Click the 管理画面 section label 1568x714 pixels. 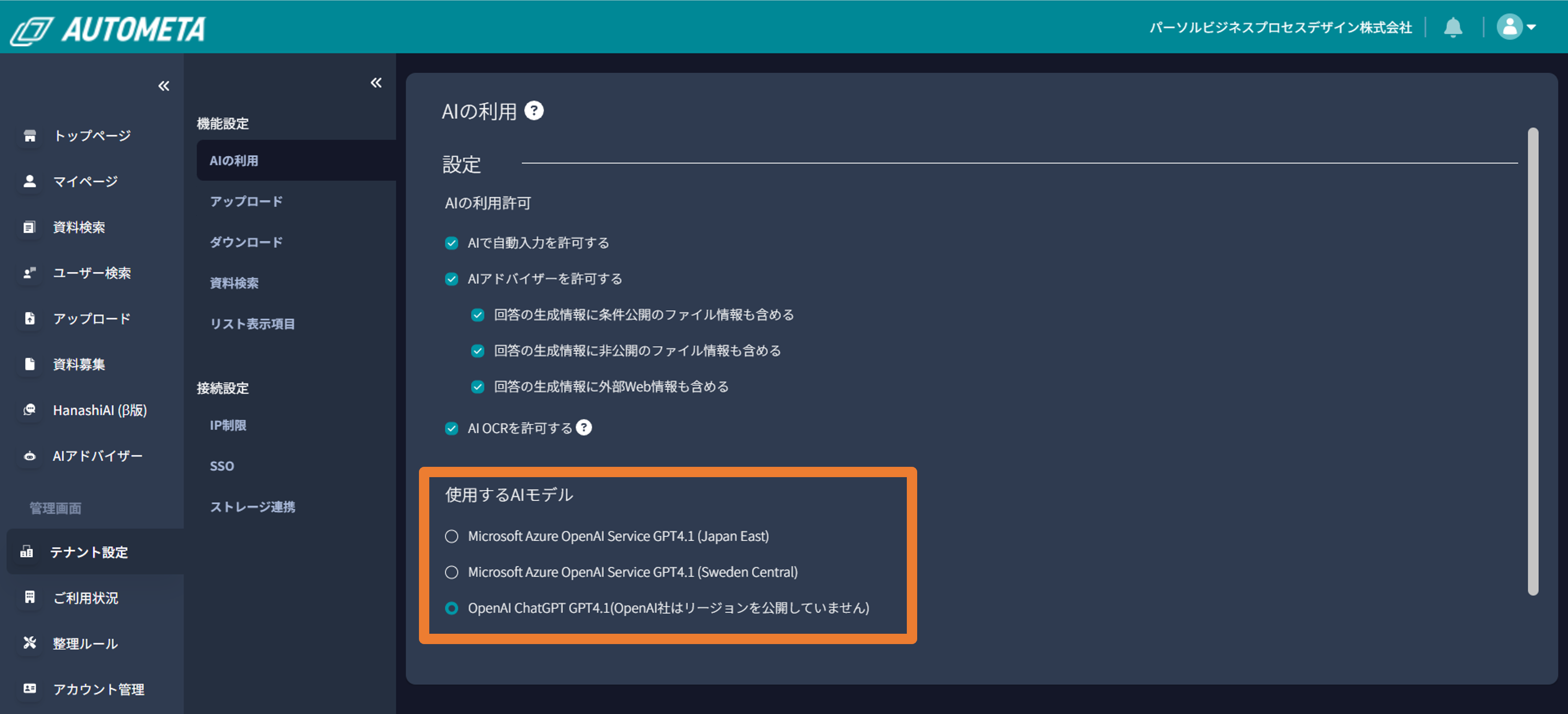(x=56, y=508)
